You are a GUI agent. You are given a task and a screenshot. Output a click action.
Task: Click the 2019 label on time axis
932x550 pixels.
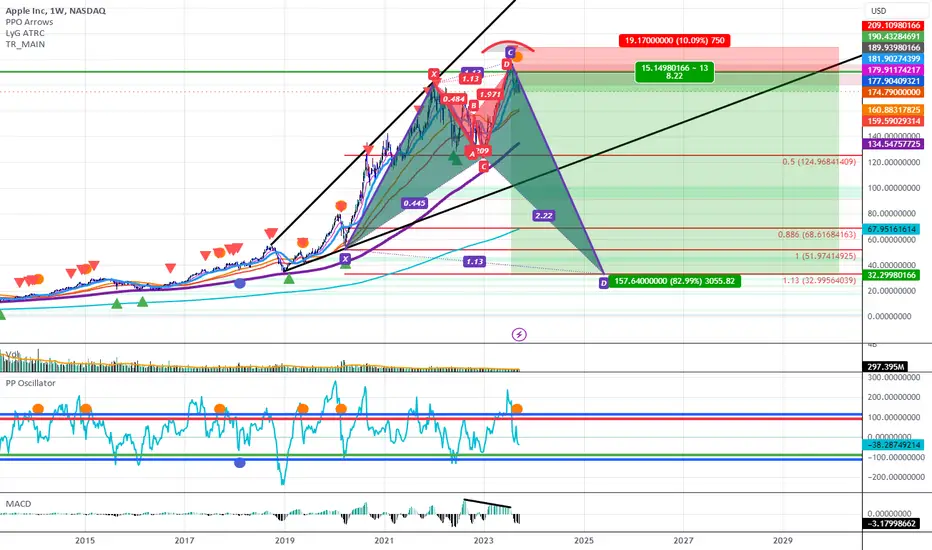point(285,540)
